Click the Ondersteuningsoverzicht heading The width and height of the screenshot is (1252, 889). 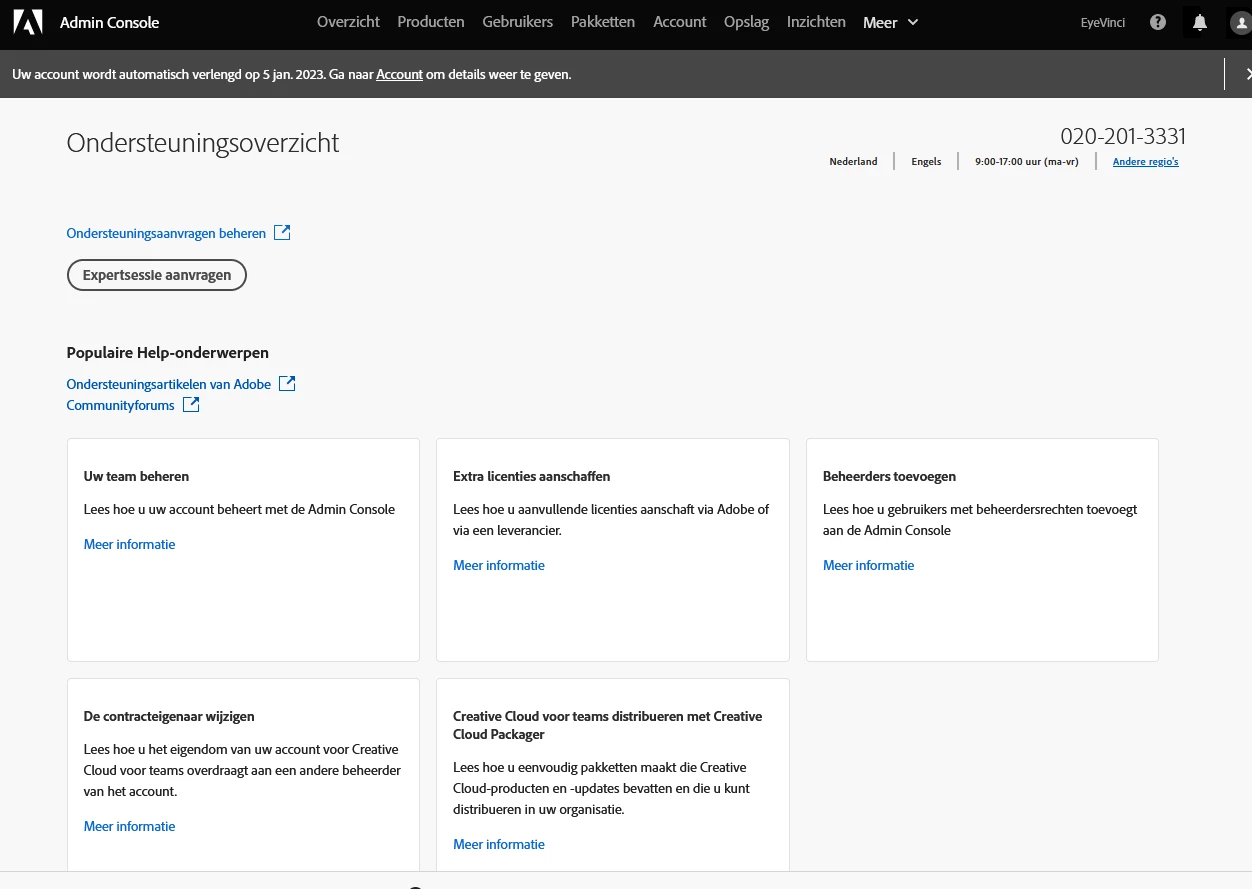(203, 143)
